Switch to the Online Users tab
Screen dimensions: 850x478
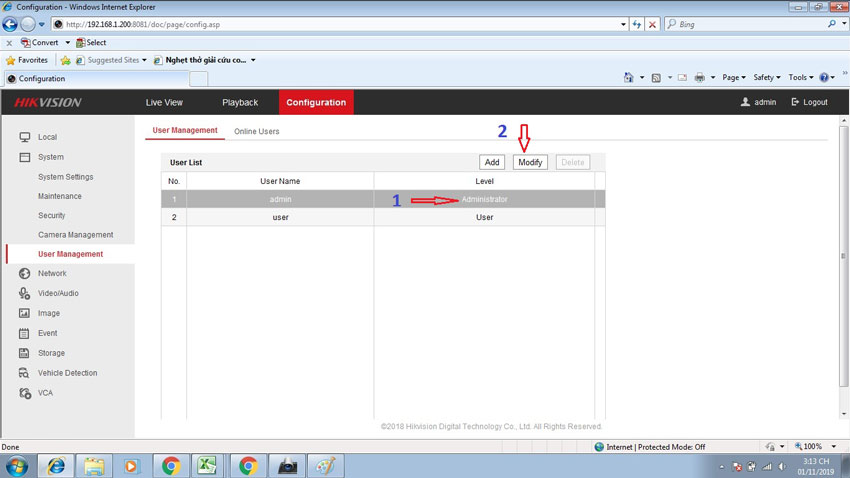(257, 131)
